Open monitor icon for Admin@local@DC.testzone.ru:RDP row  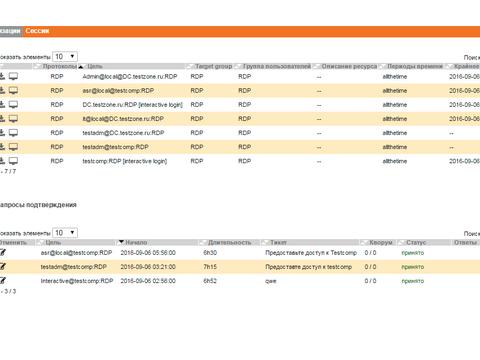[13, 76]
